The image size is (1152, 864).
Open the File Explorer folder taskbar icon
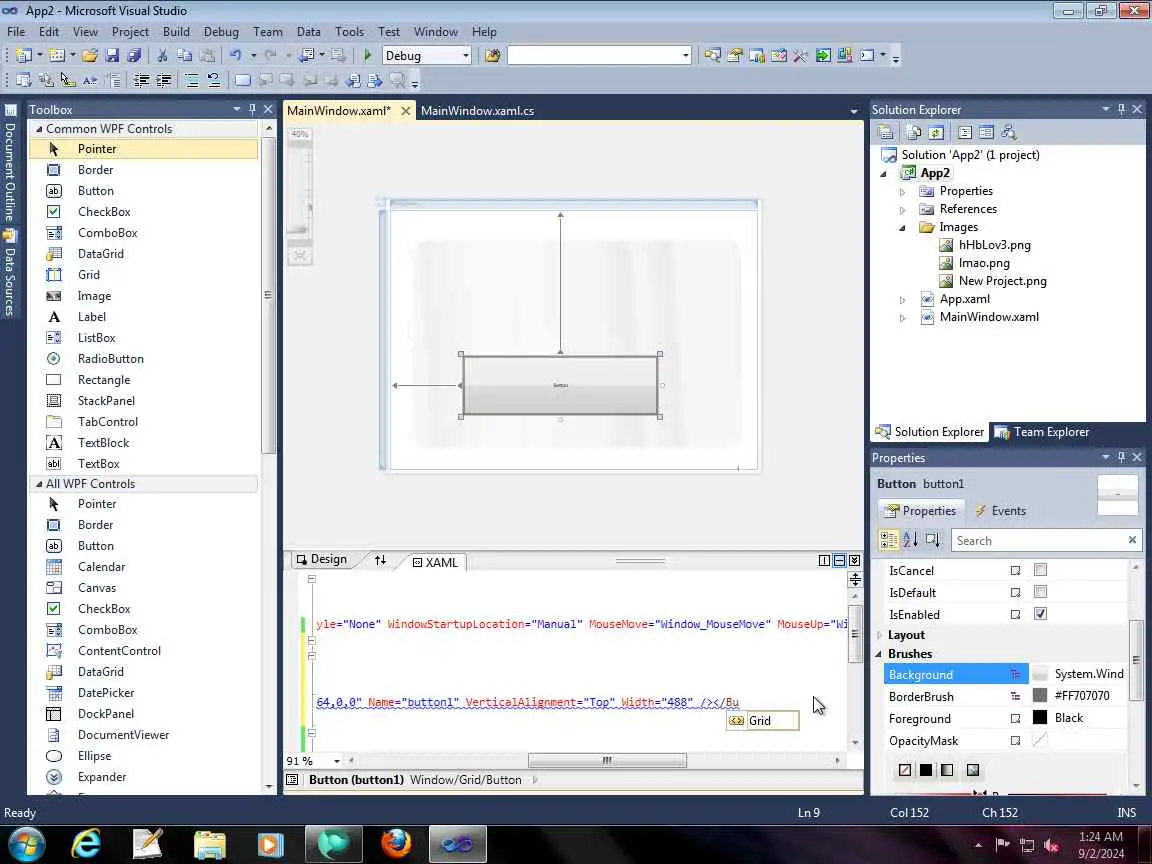click(x=209, y=843)
